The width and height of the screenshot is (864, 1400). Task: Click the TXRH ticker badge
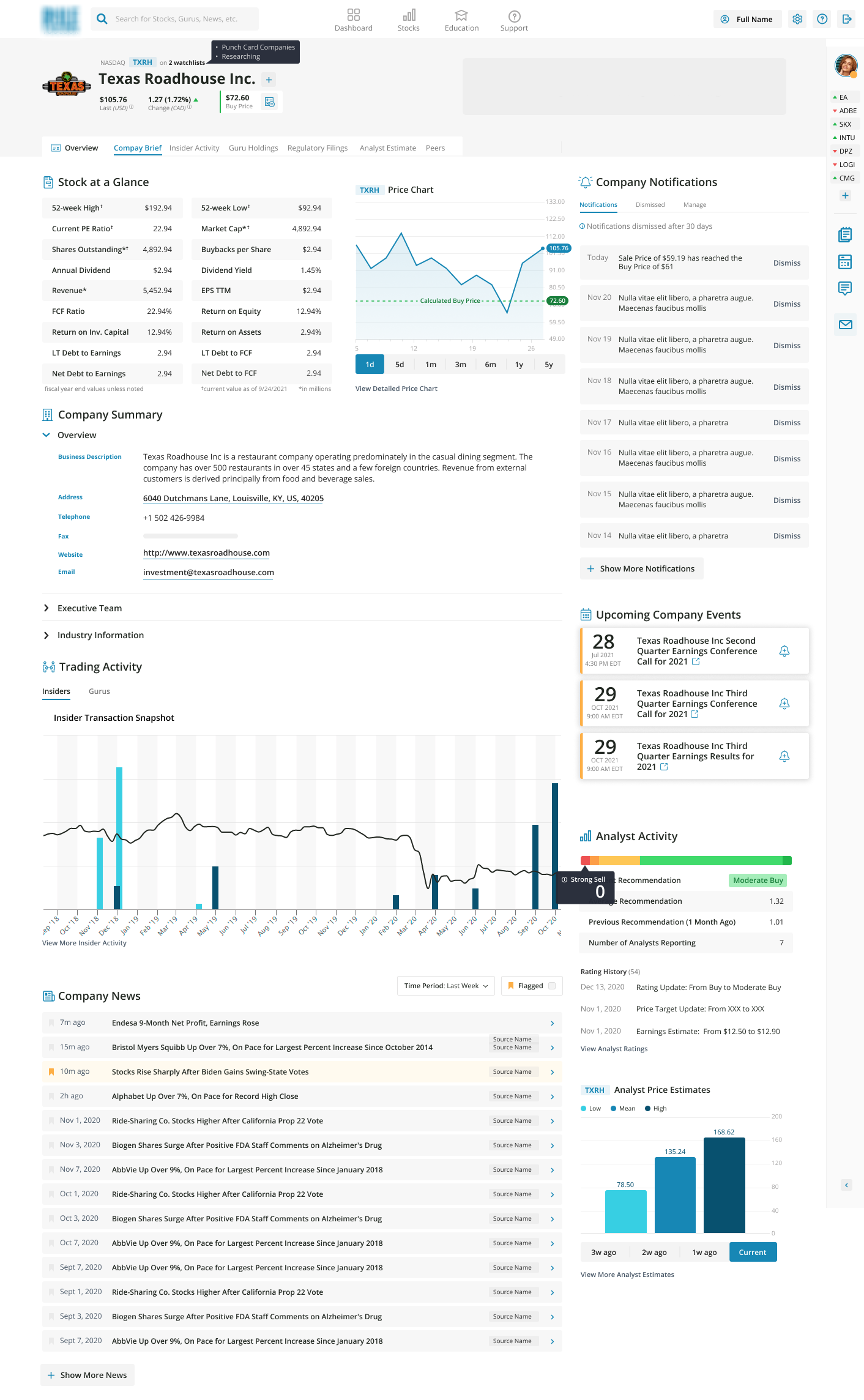[x=142, y=62]
